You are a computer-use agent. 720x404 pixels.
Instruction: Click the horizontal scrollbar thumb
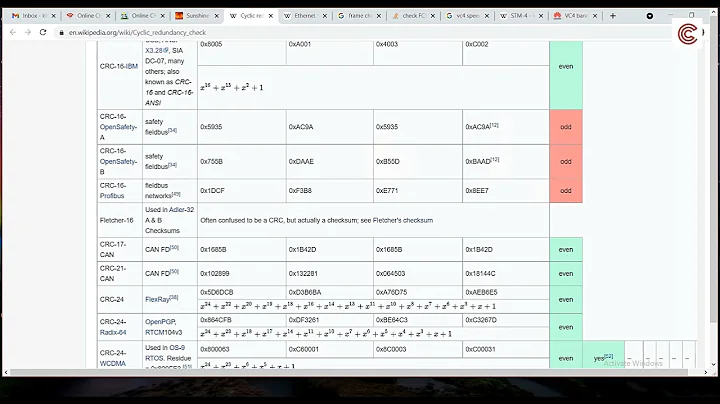[x=349, y=372]
